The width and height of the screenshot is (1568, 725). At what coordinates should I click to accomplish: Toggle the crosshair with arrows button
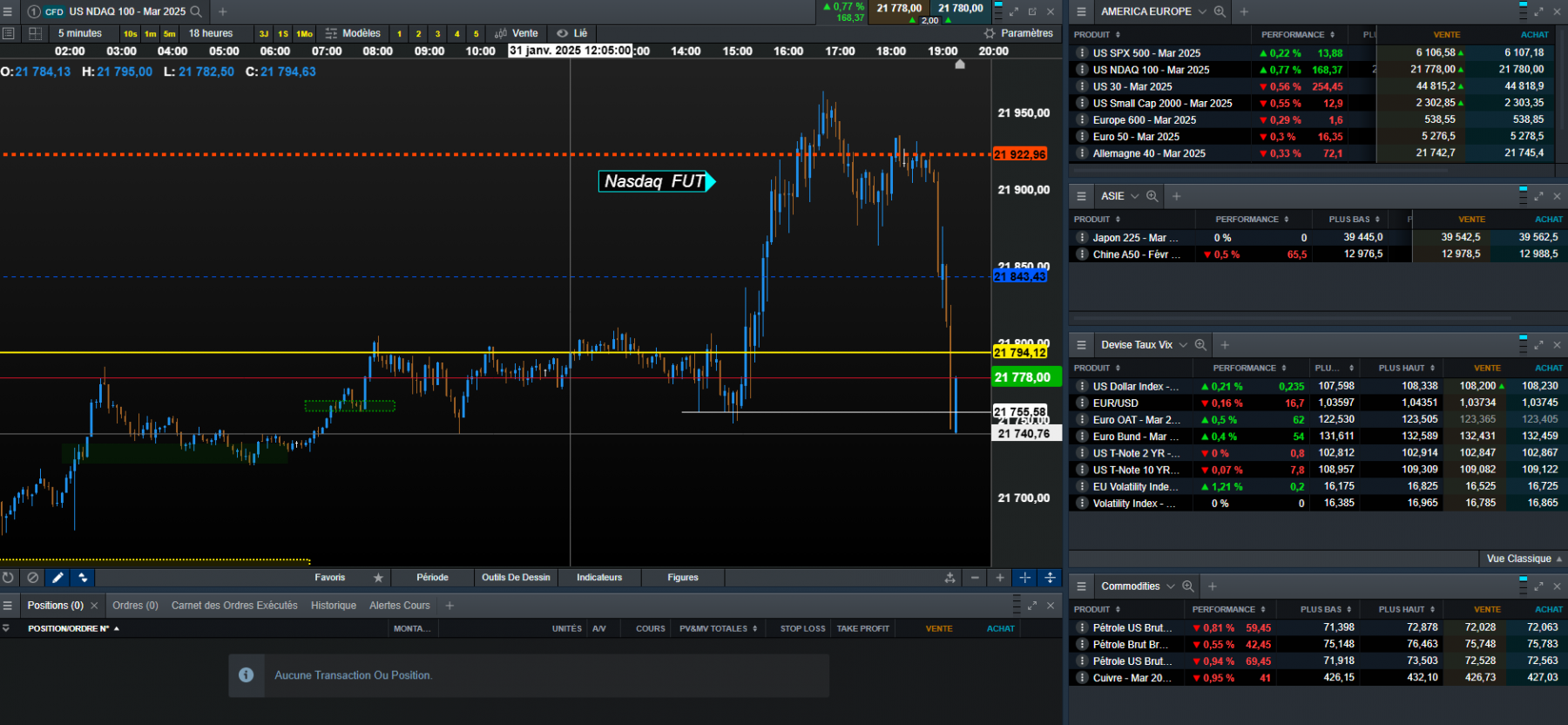pyautogui.click(x=1050, y=577)
